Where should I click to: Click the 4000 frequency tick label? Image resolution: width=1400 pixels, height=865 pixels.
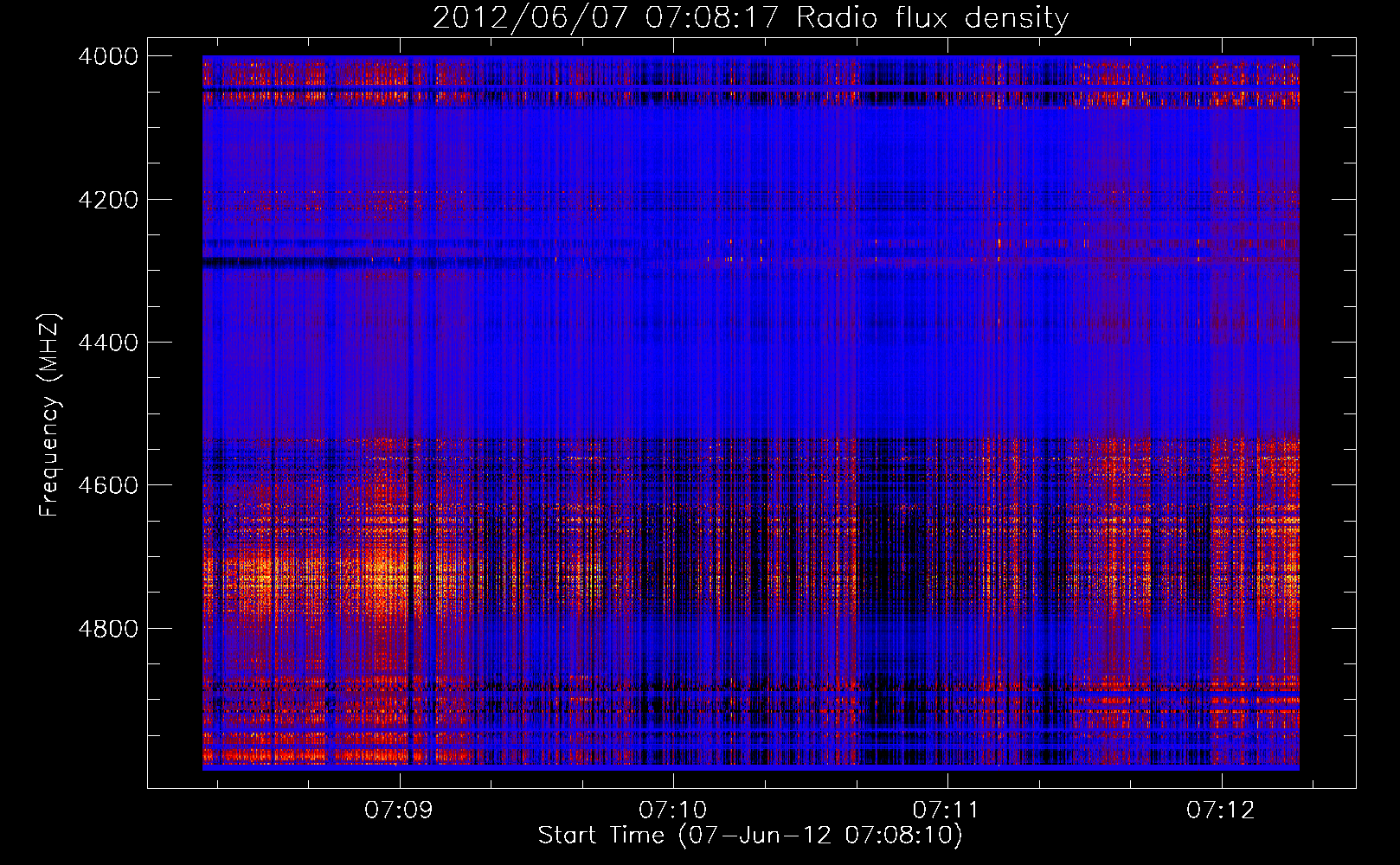[x=108, y=56]
